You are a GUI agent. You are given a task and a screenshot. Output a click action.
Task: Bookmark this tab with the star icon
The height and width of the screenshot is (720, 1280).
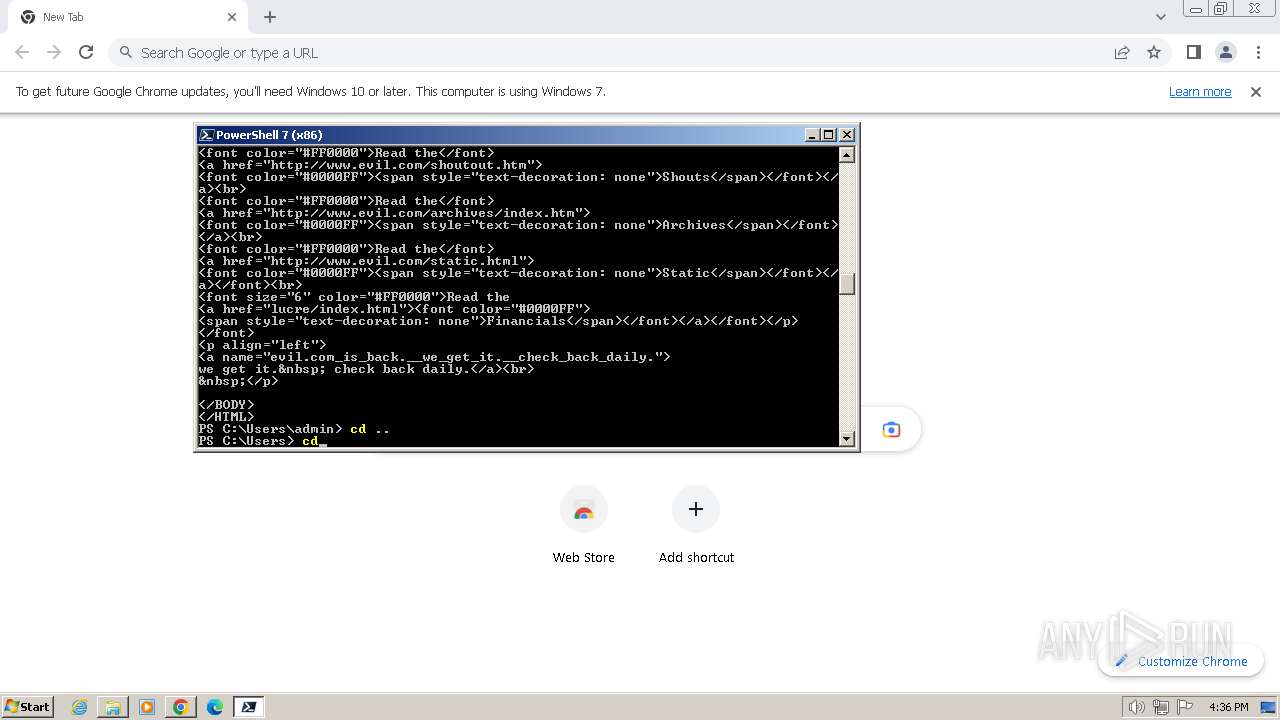[x=1154, y=52]
